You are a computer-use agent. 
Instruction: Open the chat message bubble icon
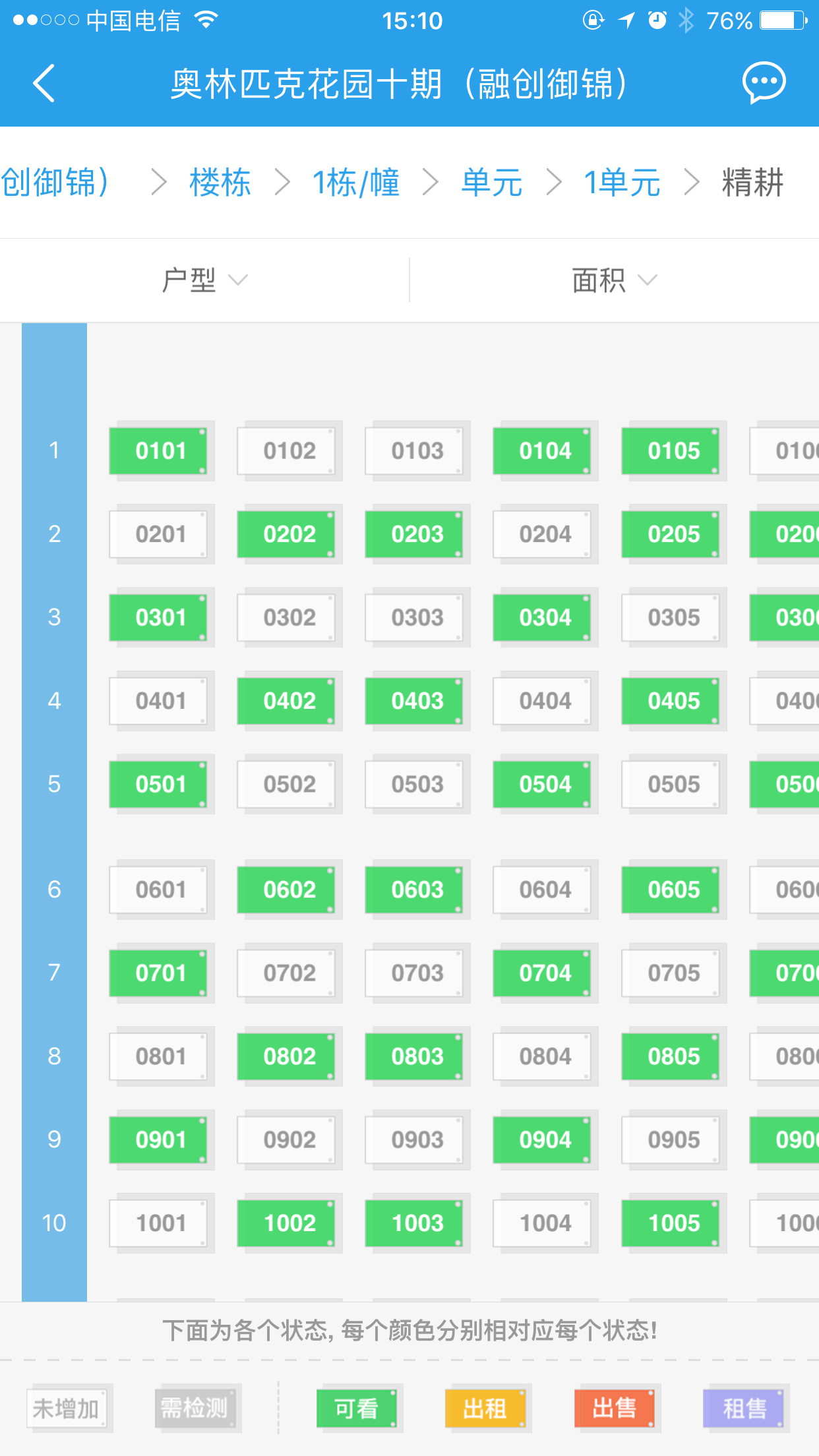(764, 82)
